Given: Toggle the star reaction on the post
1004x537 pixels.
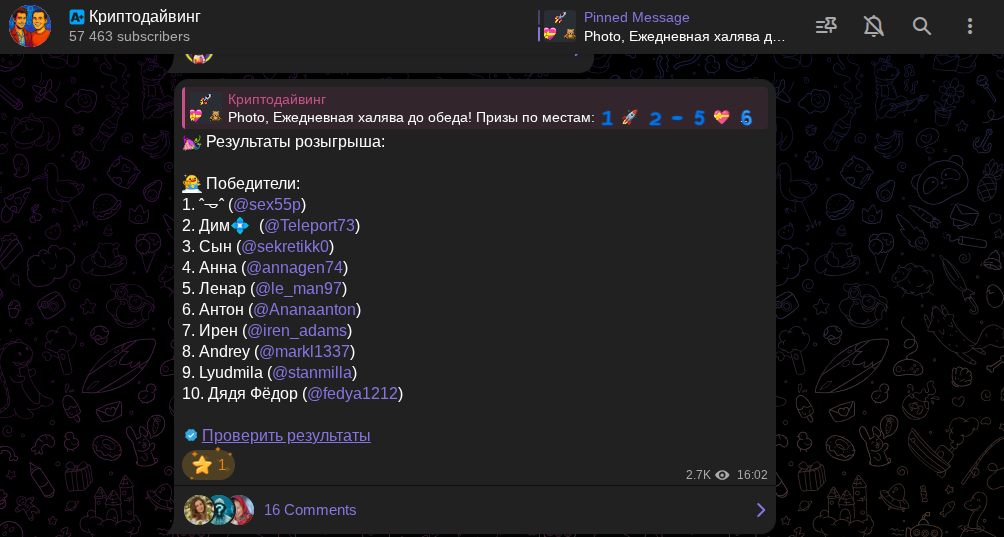Looking at the screenshot, I should coord(209,465).
